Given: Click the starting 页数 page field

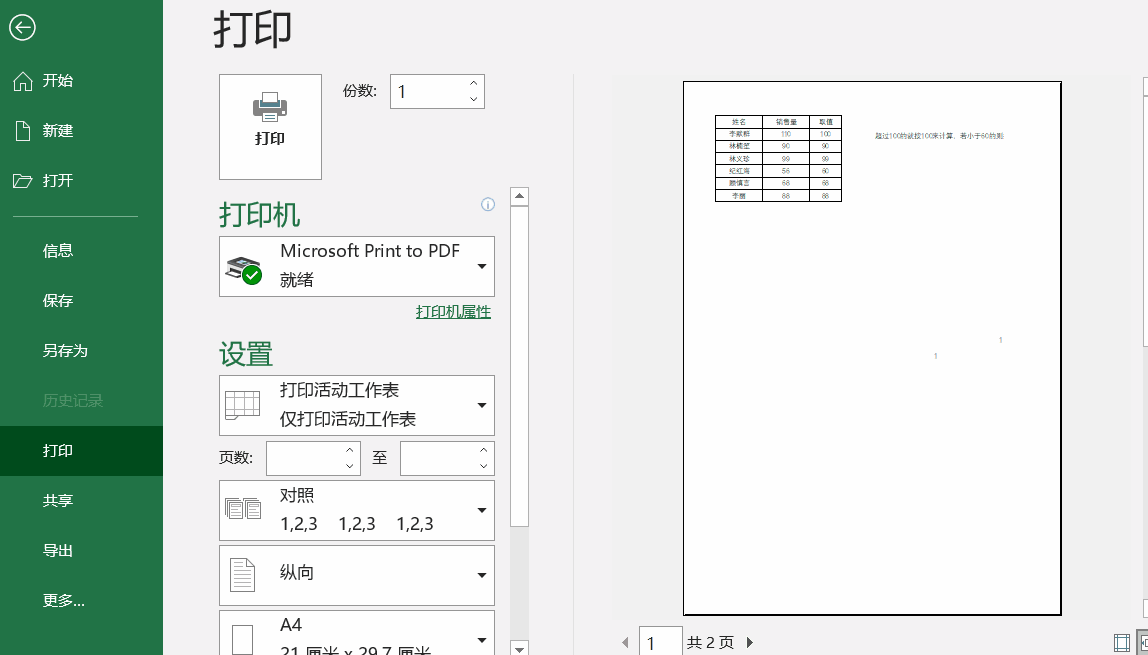Looking at the screenshot, I should pos(305,458).
